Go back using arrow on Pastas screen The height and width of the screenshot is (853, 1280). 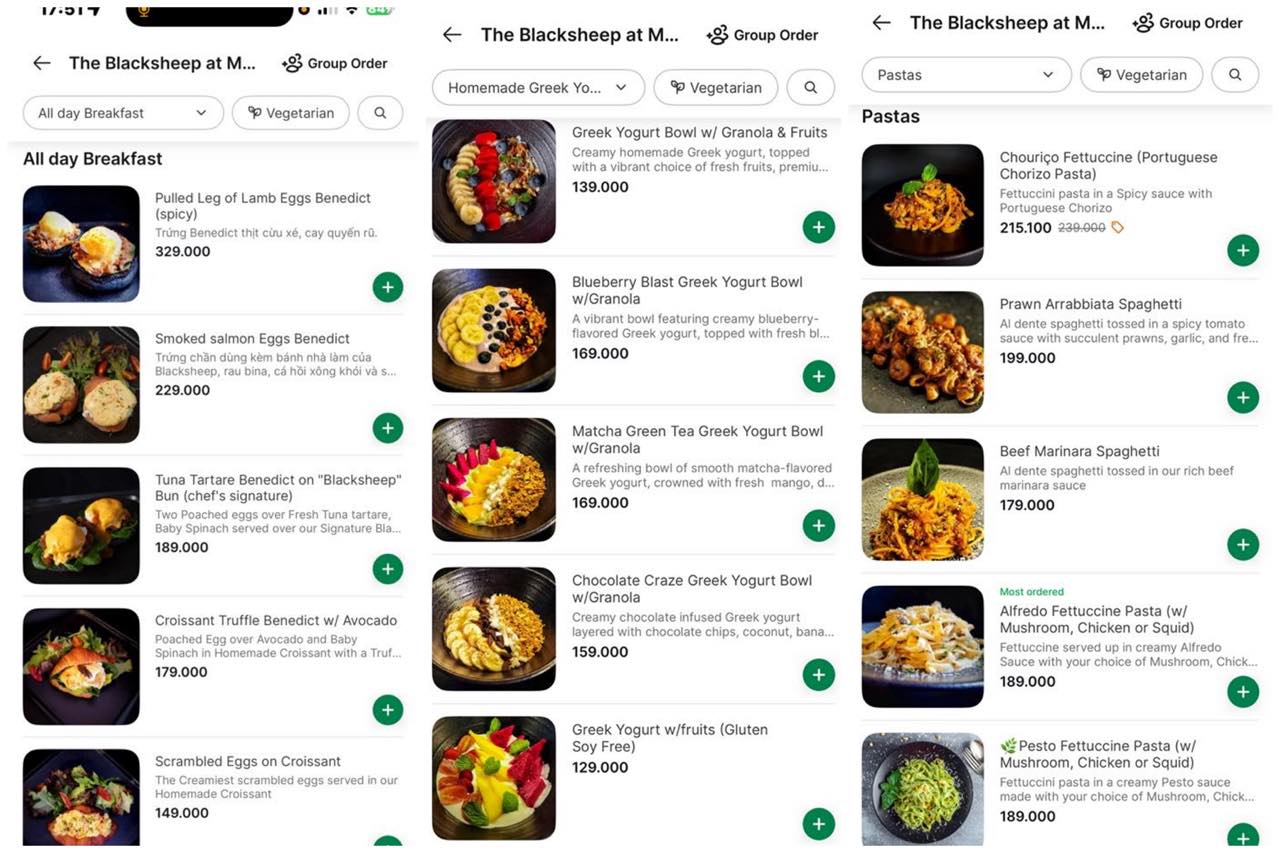coord(881,23)
